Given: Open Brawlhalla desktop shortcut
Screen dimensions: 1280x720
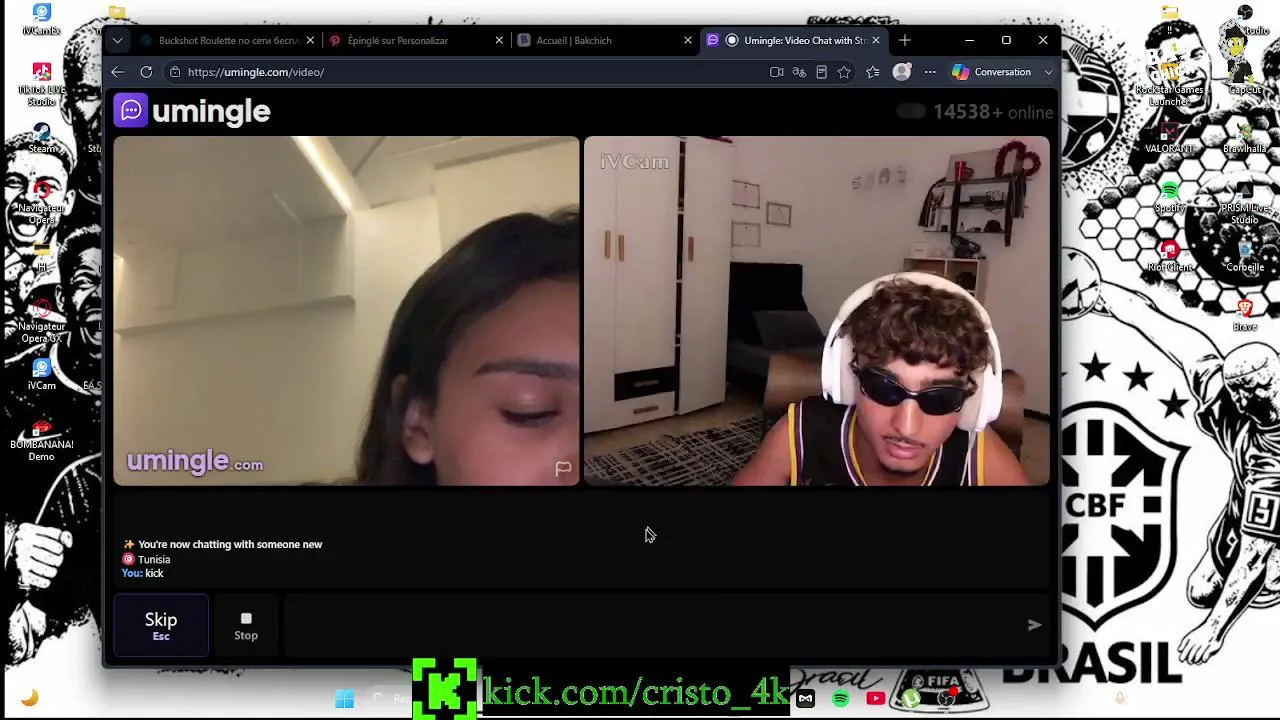Looking at the screenshot, I should tap(1245, 138).
